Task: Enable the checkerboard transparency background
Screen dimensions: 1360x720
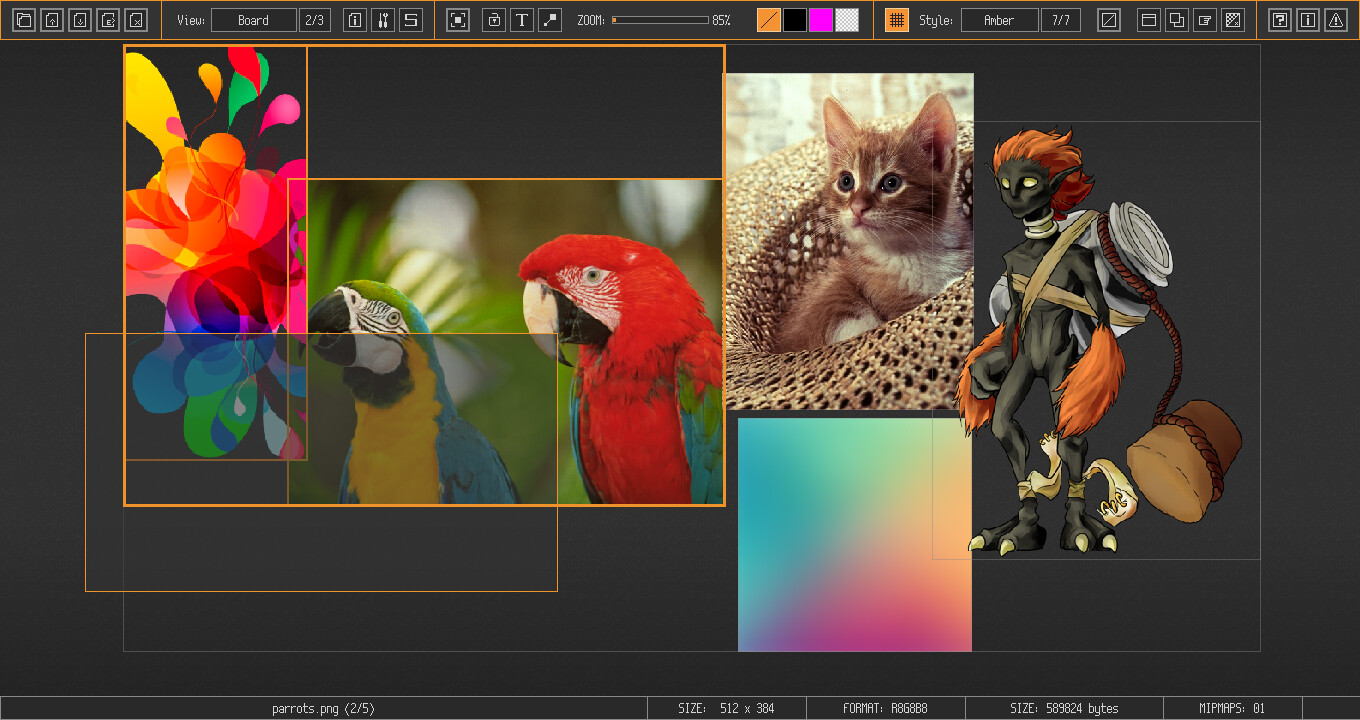Action: pyautogui.click(x=846, y=19)
